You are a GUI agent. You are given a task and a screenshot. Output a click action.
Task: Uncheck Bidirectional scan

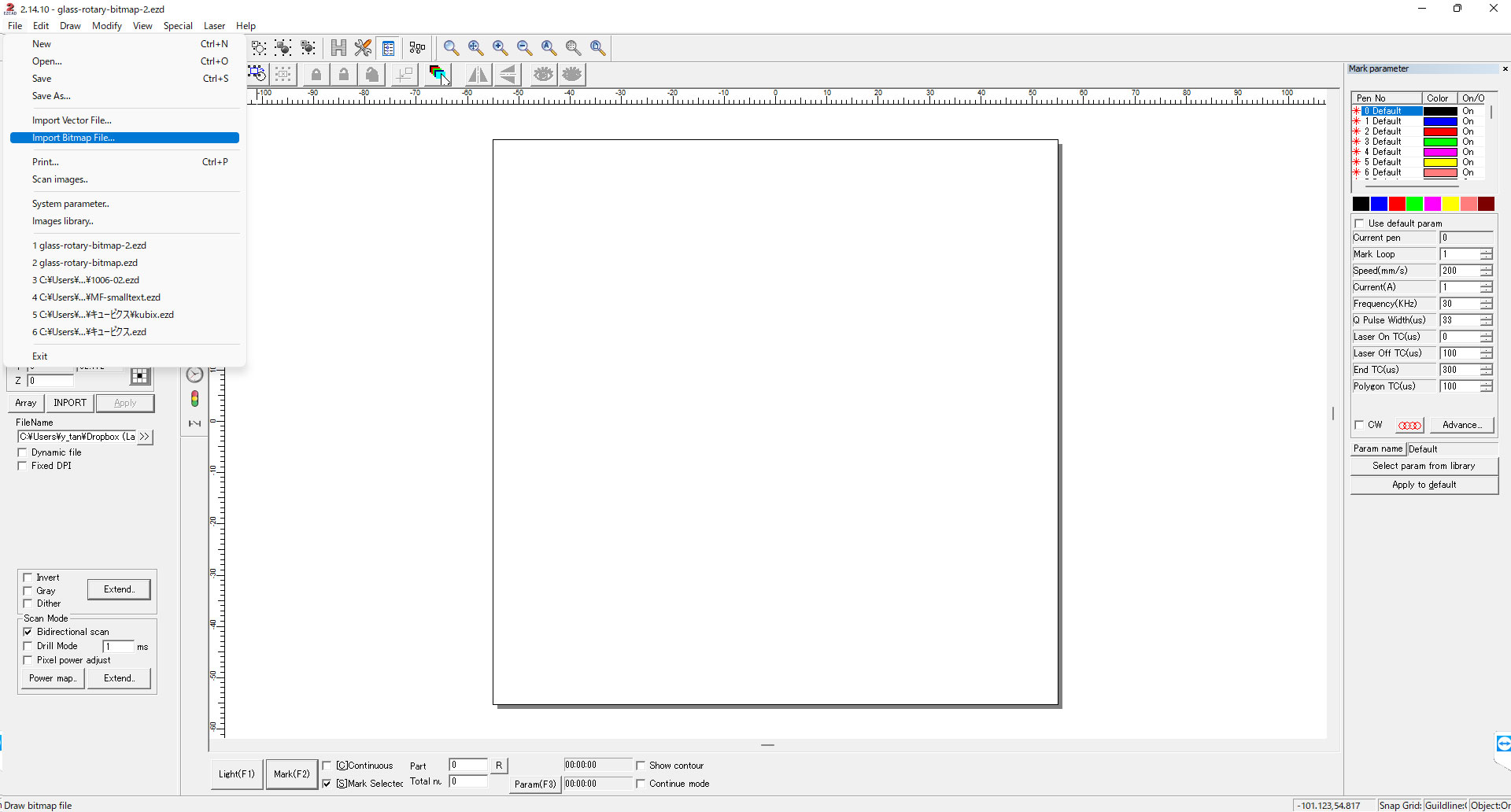tap(28, 632)
